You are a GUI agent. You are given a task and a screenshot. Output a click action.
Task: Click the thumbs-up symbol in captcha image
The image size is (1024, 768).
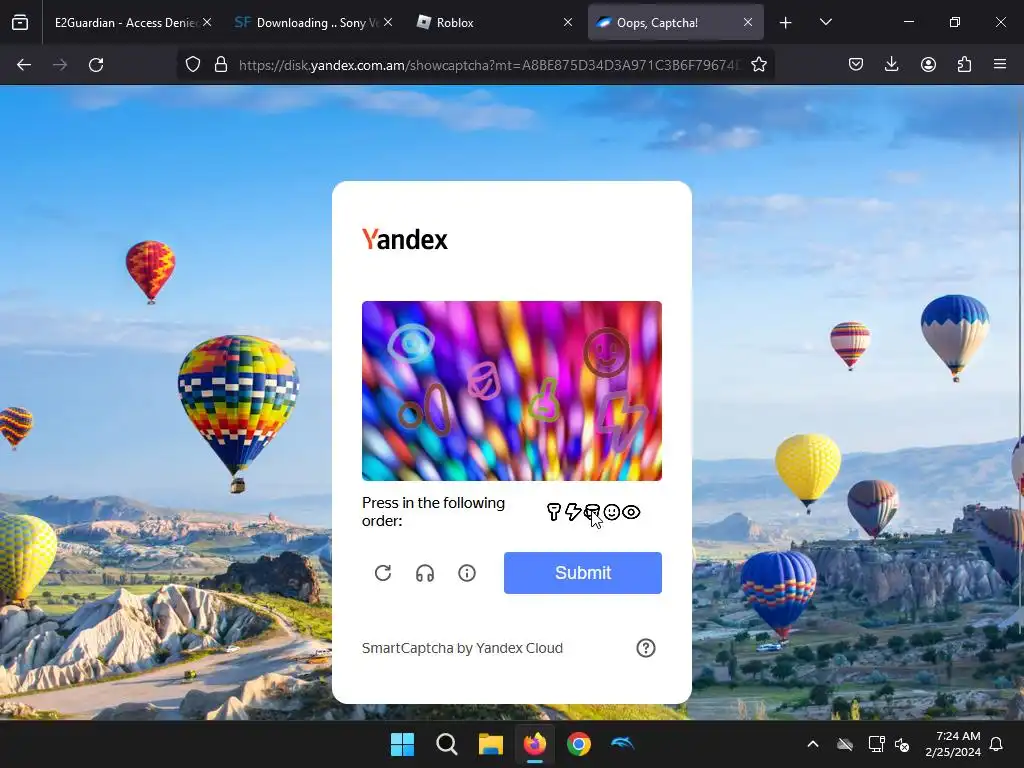(545, 400)
